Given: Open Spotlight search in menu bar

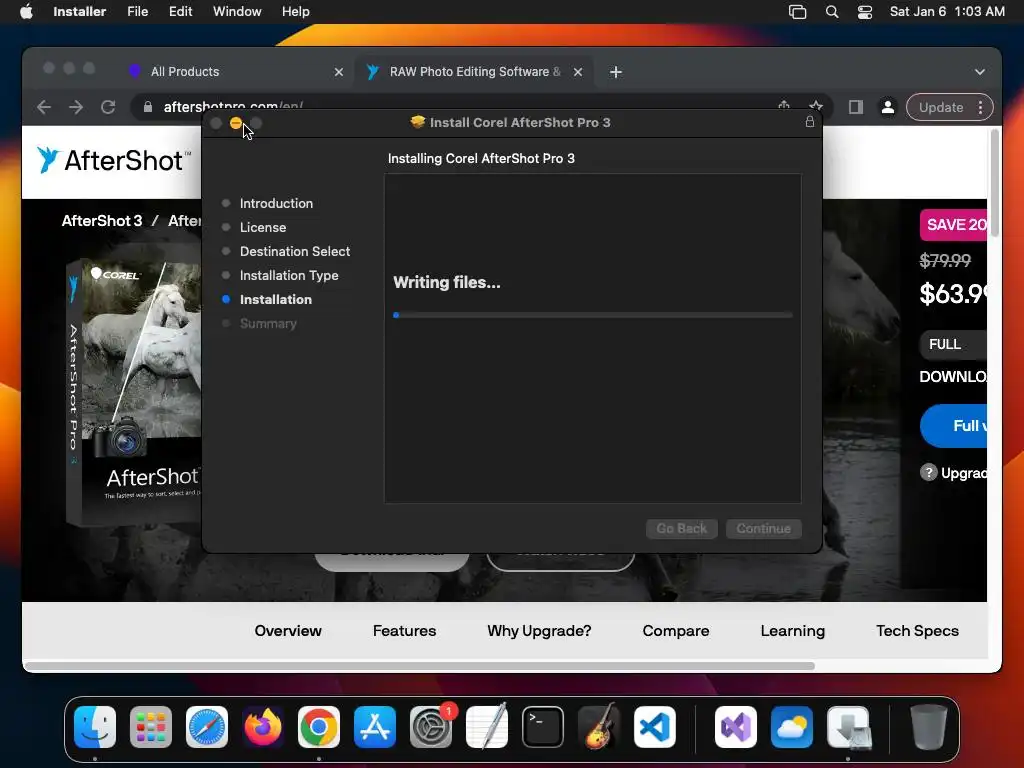Looking at the screenshot, I should click(831, 12).
